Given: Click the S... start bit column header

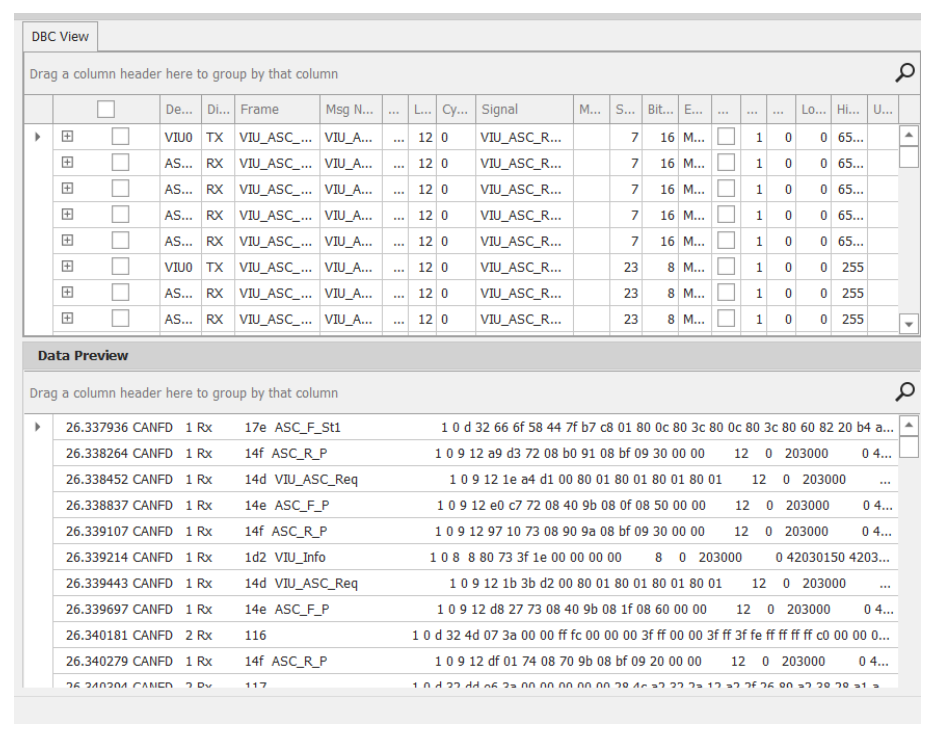Looking at the screenshot, I should click(x=626, y=109).
